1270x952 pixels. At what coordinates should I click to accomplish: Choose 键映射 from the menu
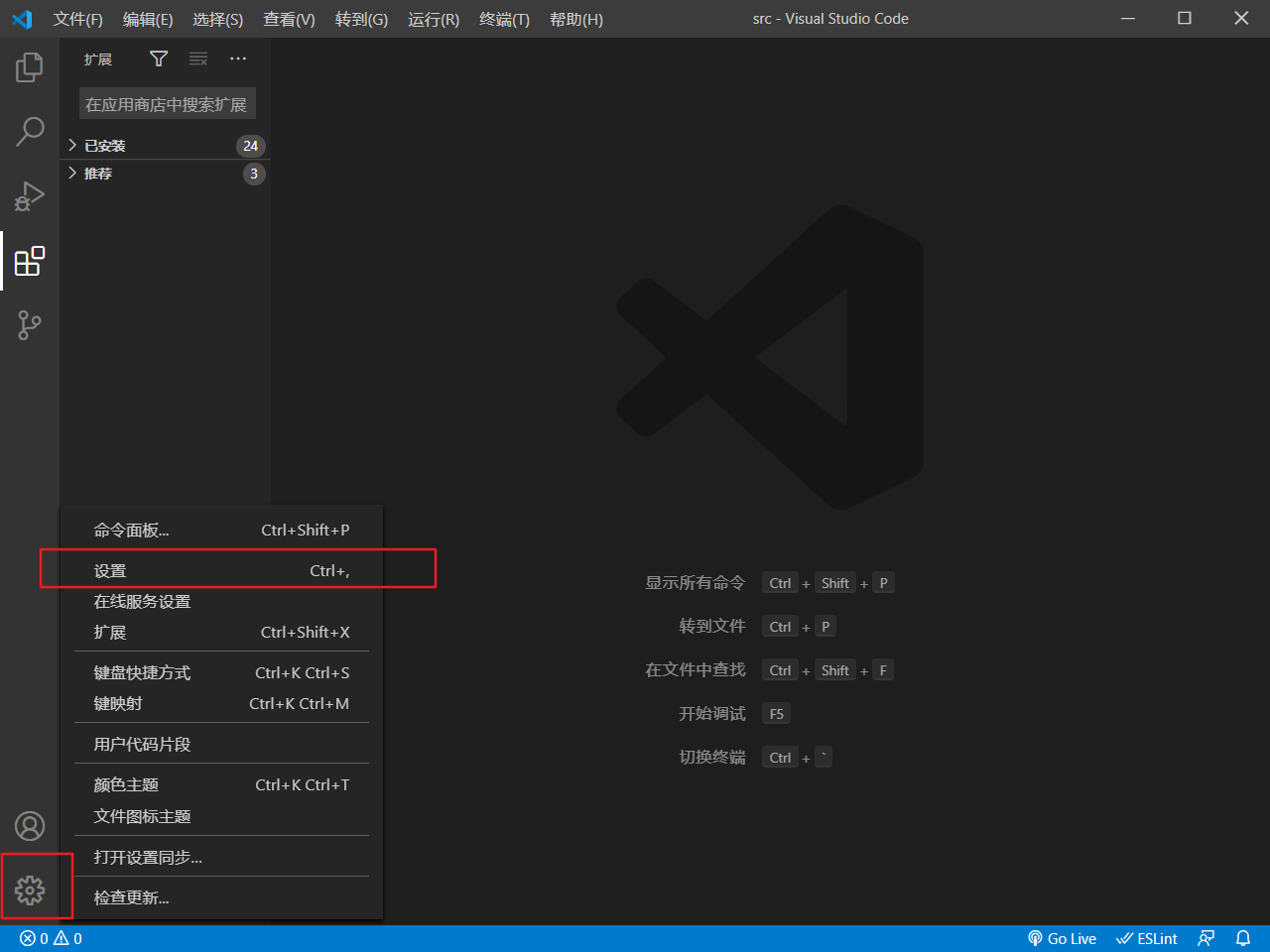tap(222, 704)
